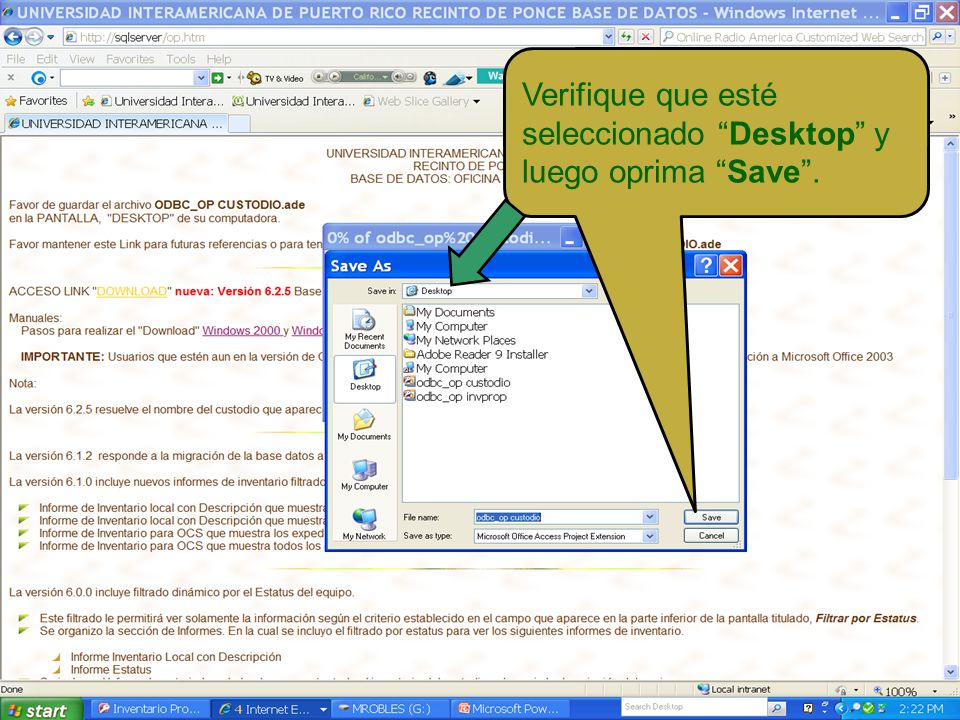This screenshot has width=960, height=720.
Task: Expand the Save in Desktop dropdown
Action: pyautogui.click(x=589, y=291)
